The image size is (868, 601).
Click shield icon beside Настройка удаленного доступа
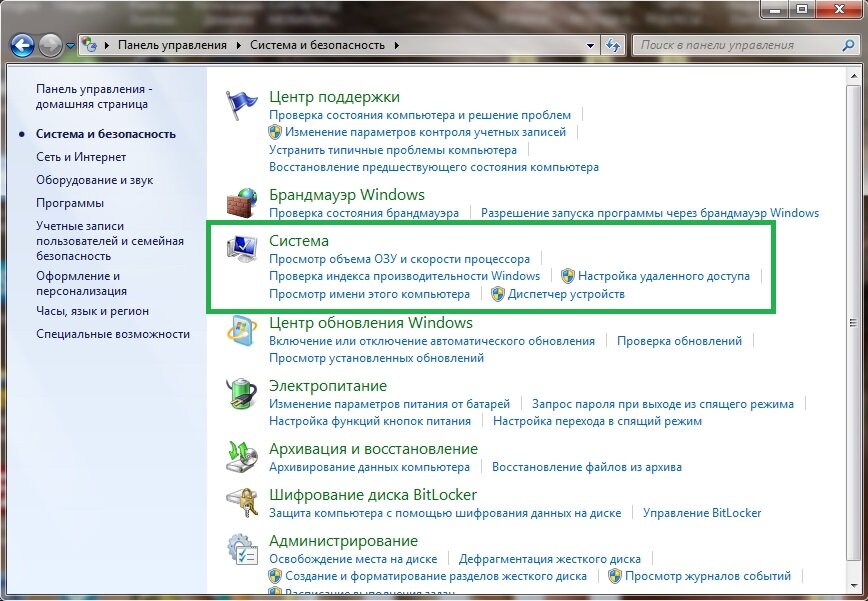click(x=568, y=276)
